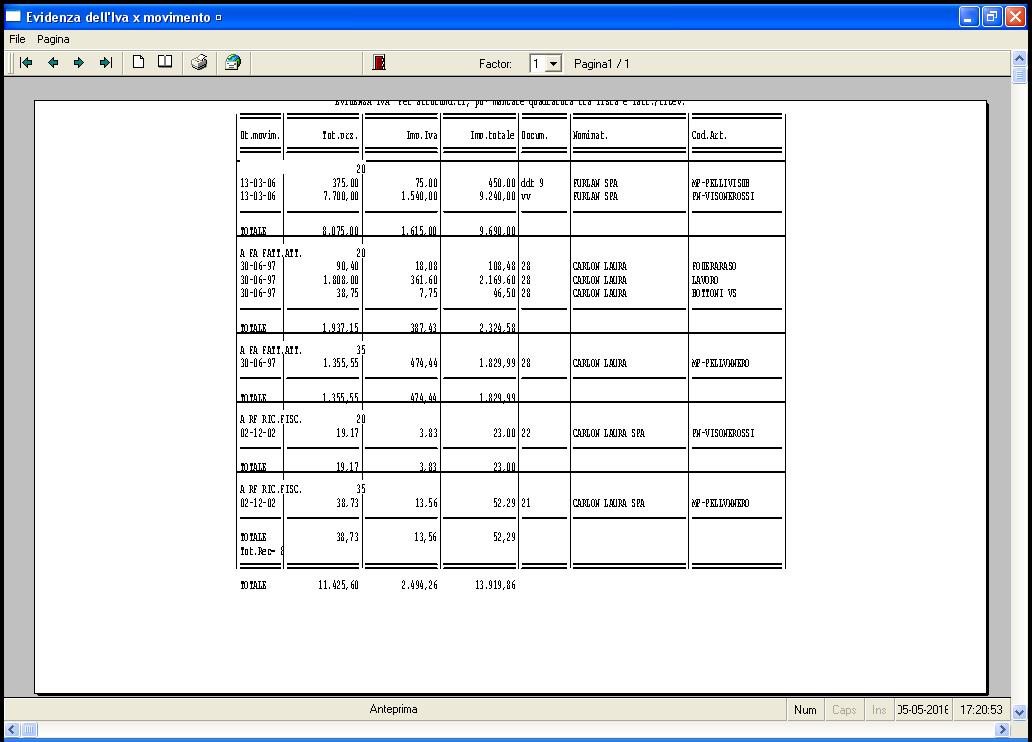Click the 'Imp.totale' column header

coord(492,135)
